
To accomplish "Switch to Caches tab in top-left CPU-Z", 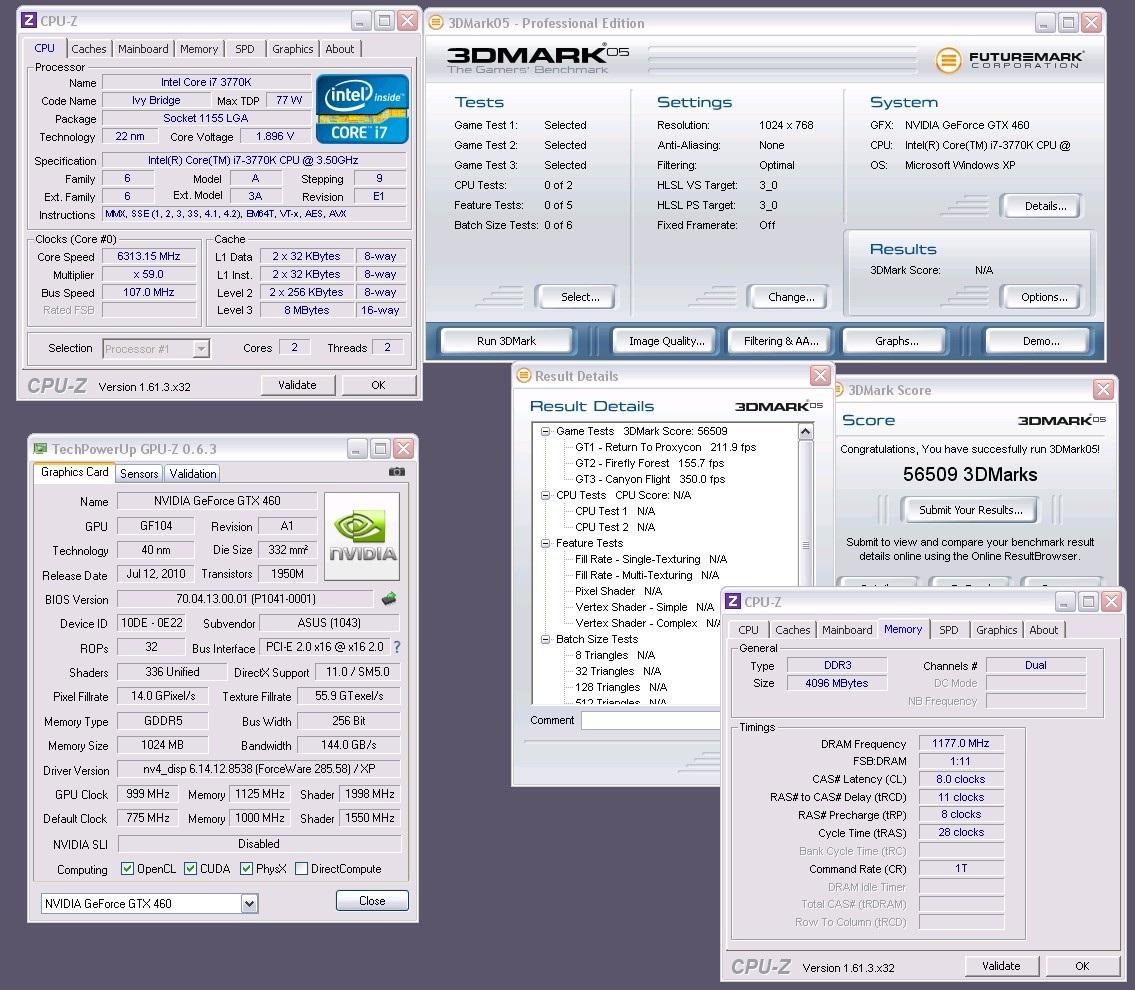I will click(x=89, y=48).
